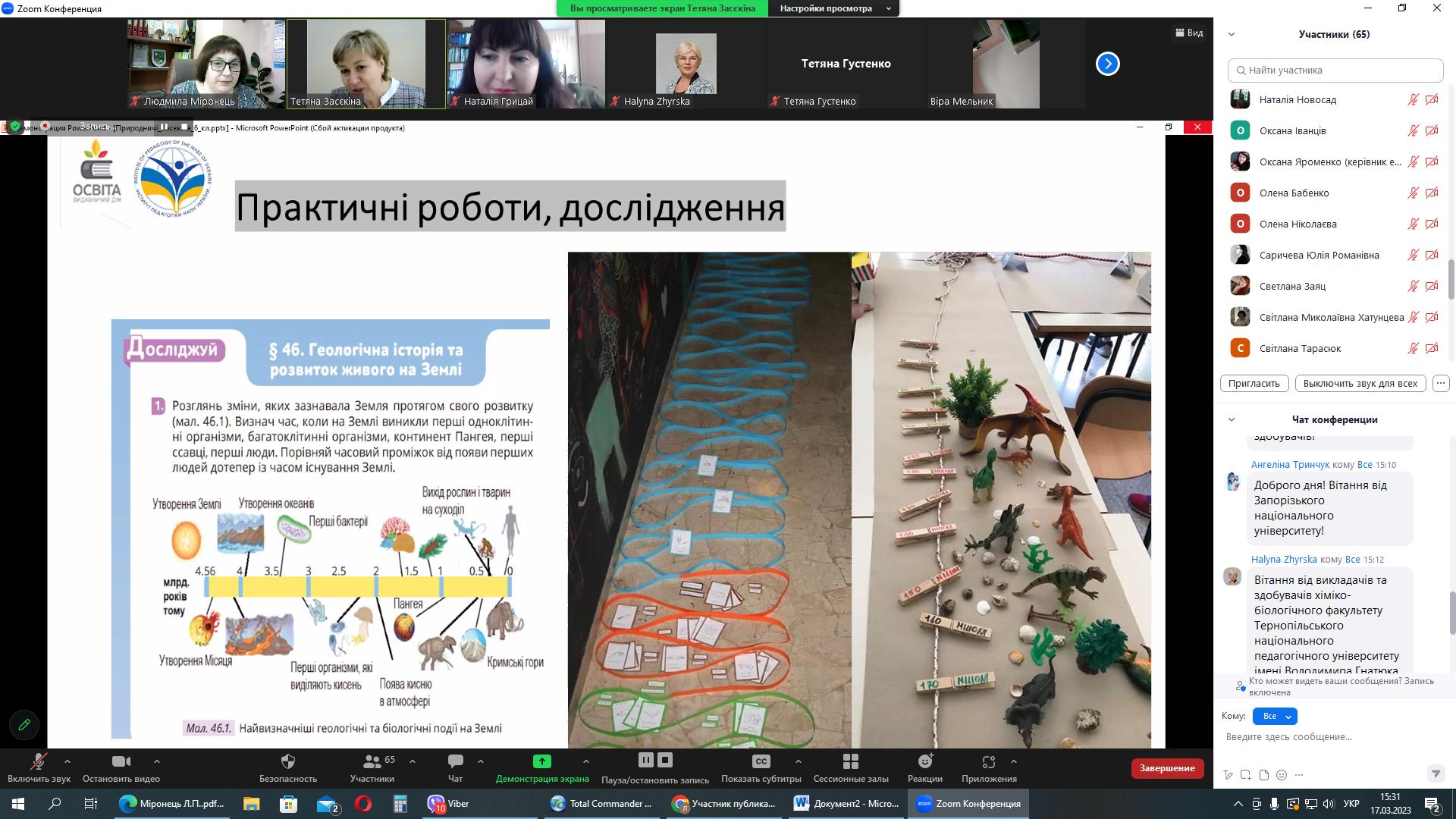The width and height of the screenshot is (1456, 819).
Task: Toggle Наталія Новосад's muted microphone icon
Action: 1413,99
